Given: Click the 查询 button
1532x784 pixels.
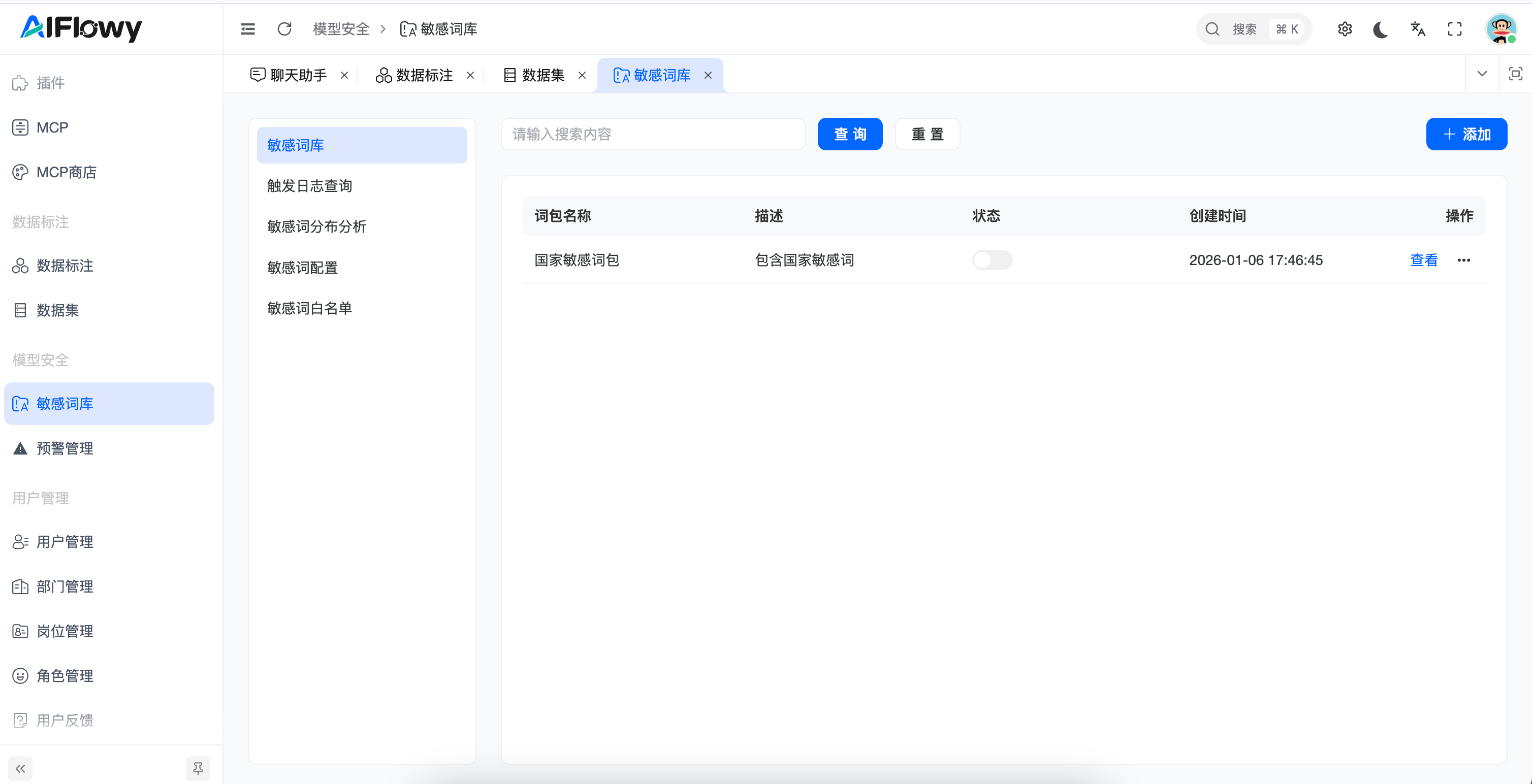Looking at the screenshot, I should pos(849,135).
